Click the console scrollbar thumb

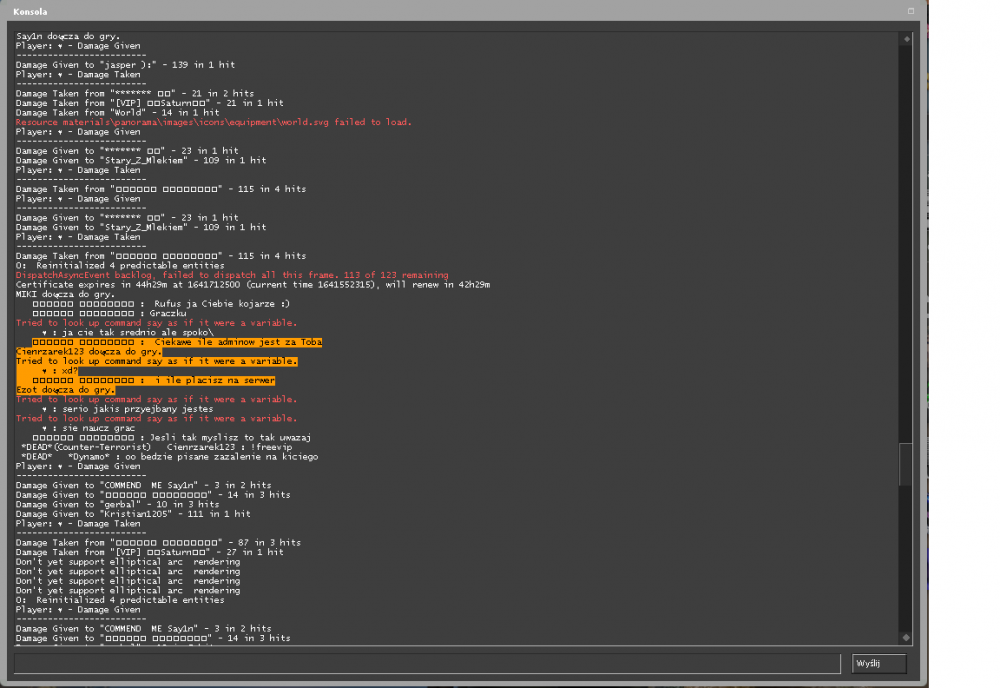coord(906,464)
